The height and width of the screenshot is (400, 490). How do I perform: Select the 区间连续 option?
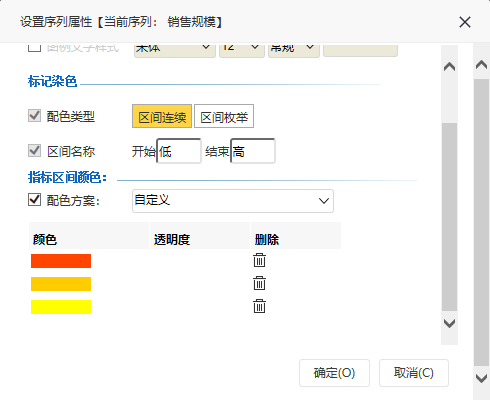tap(162, 116)
